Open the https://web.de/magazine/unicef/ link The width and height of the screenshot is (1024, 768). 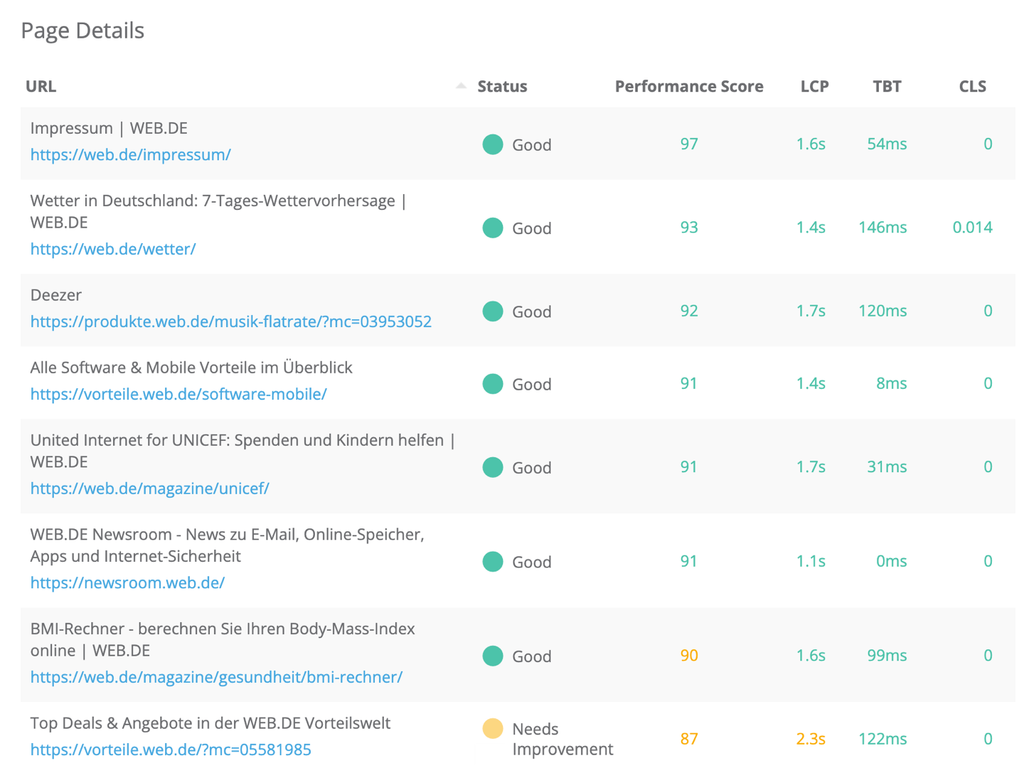coord(150,488)
